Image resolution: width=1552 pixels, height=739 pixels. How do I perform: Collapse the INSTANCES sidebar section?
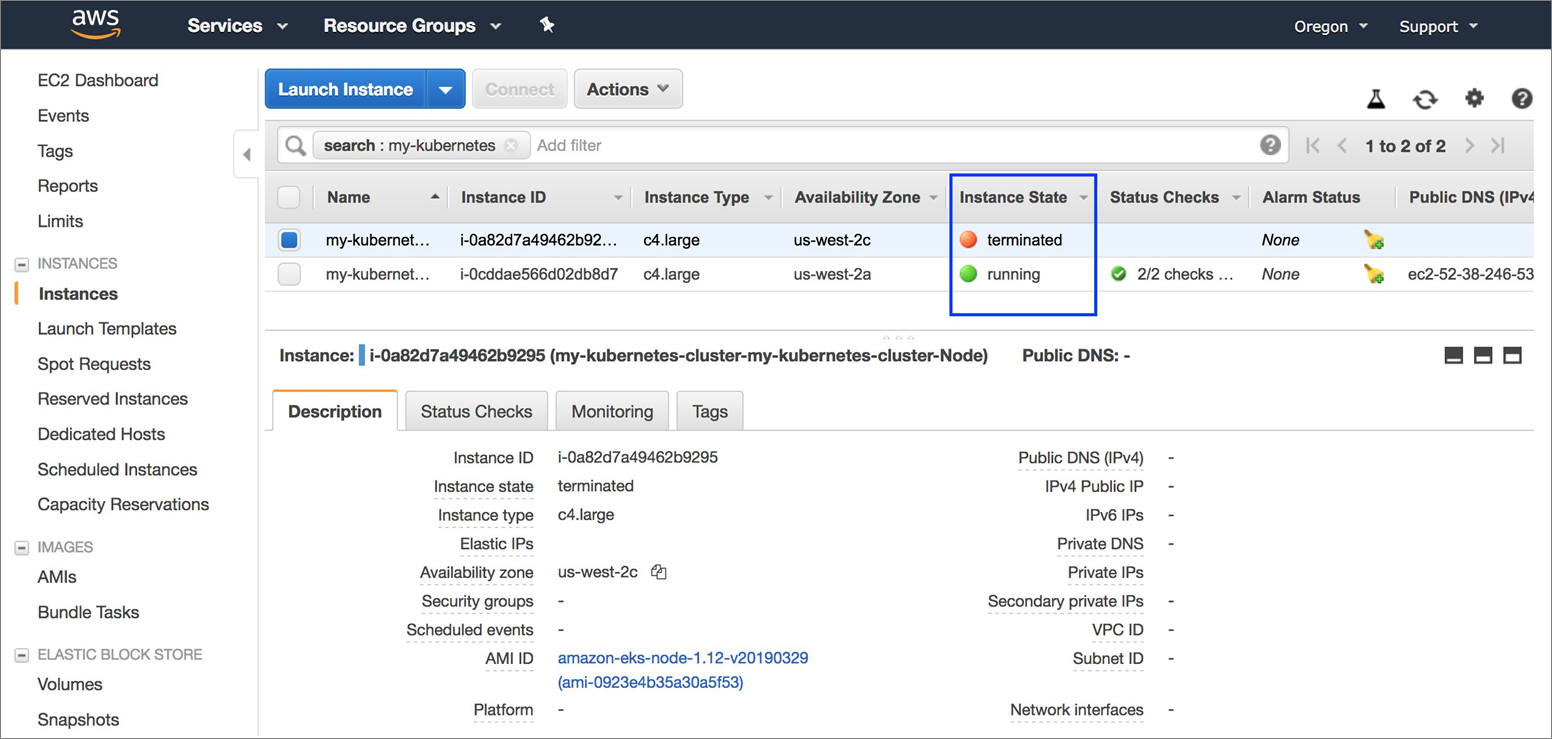coord(21,264)
